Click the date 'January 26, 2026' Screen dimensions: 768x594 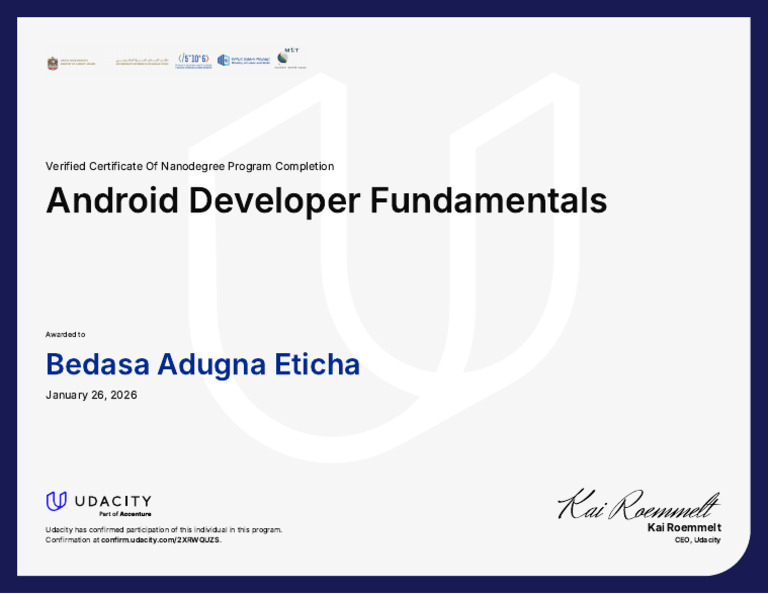[91, 395]
